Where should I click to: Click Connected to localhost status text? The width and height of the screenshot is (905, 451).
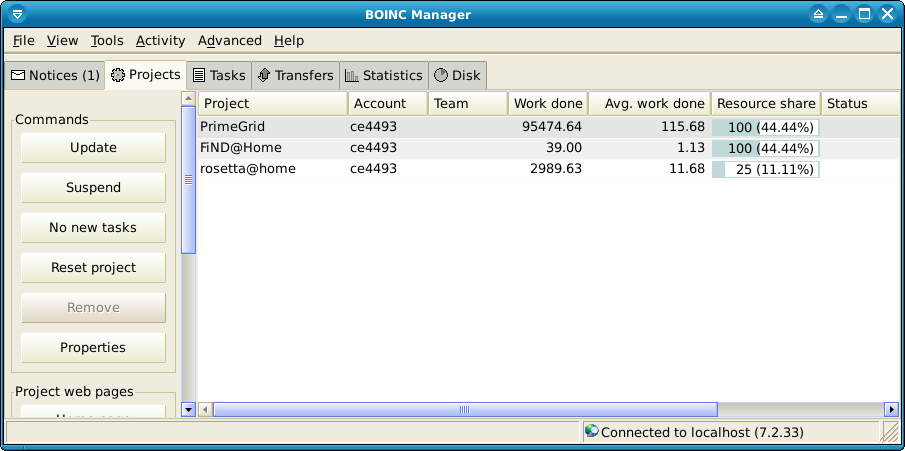[x=702, y=432]
